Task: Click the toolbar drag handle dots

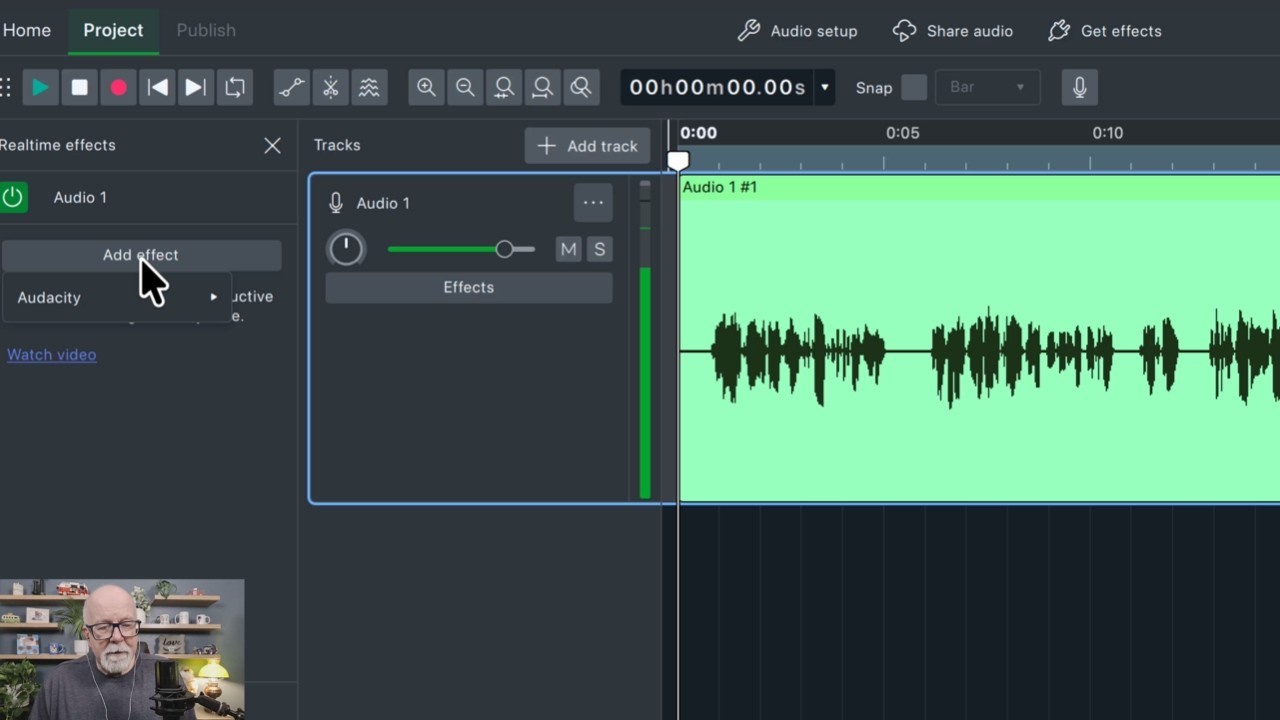Action: 6,87
